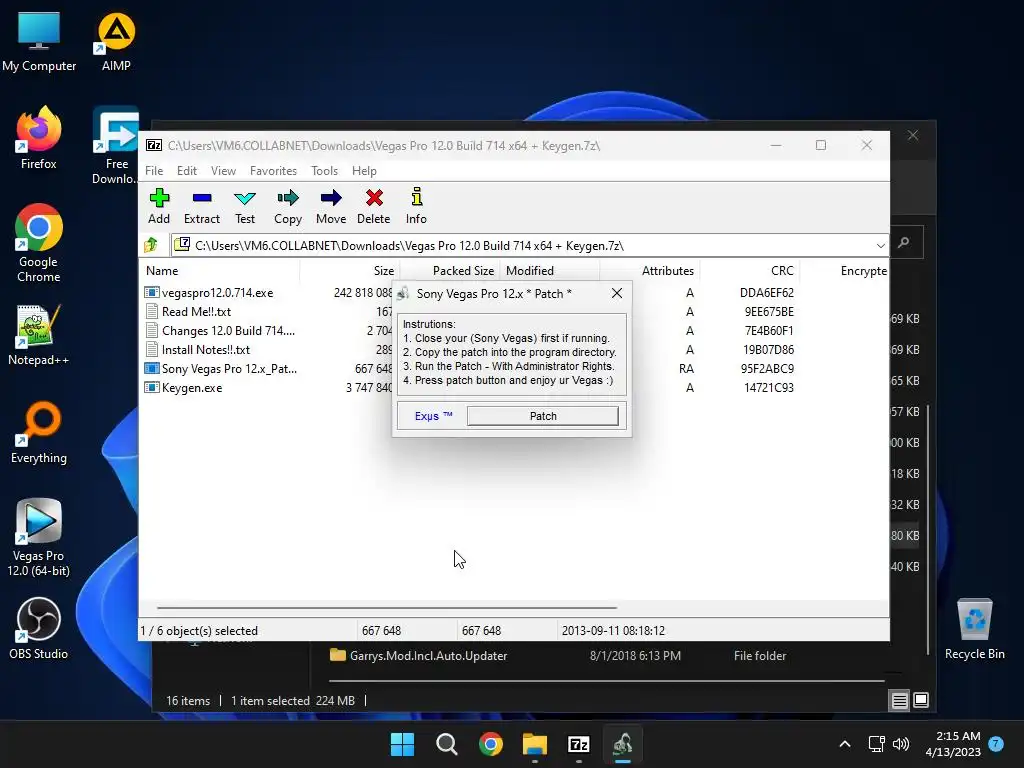The height and width of the screenshot is (768, 1024).
Task: Sort by the Attributes column header
Action: pos(650,270)
